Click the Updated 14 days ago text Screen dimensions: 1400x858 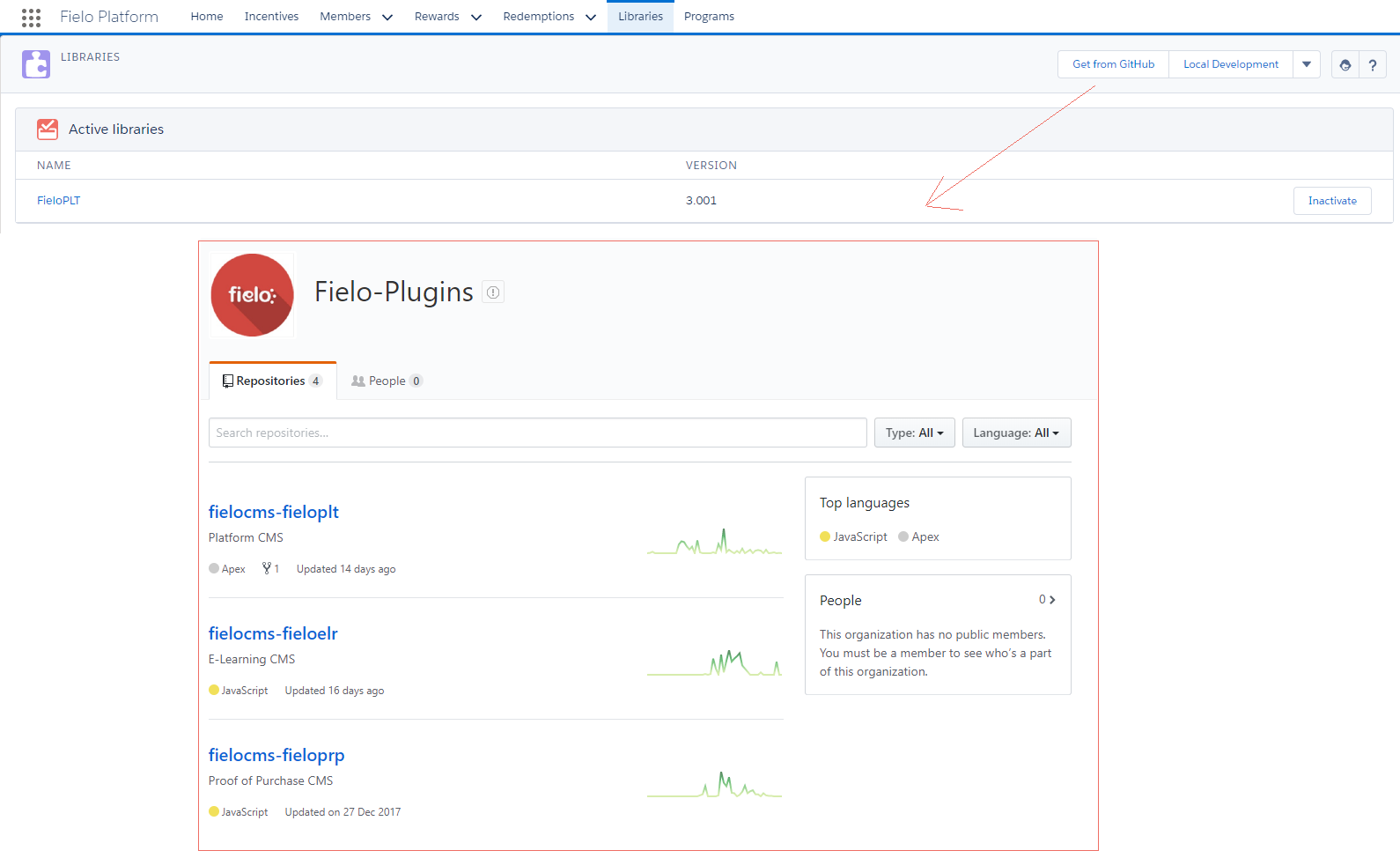(x=346, y=569)
